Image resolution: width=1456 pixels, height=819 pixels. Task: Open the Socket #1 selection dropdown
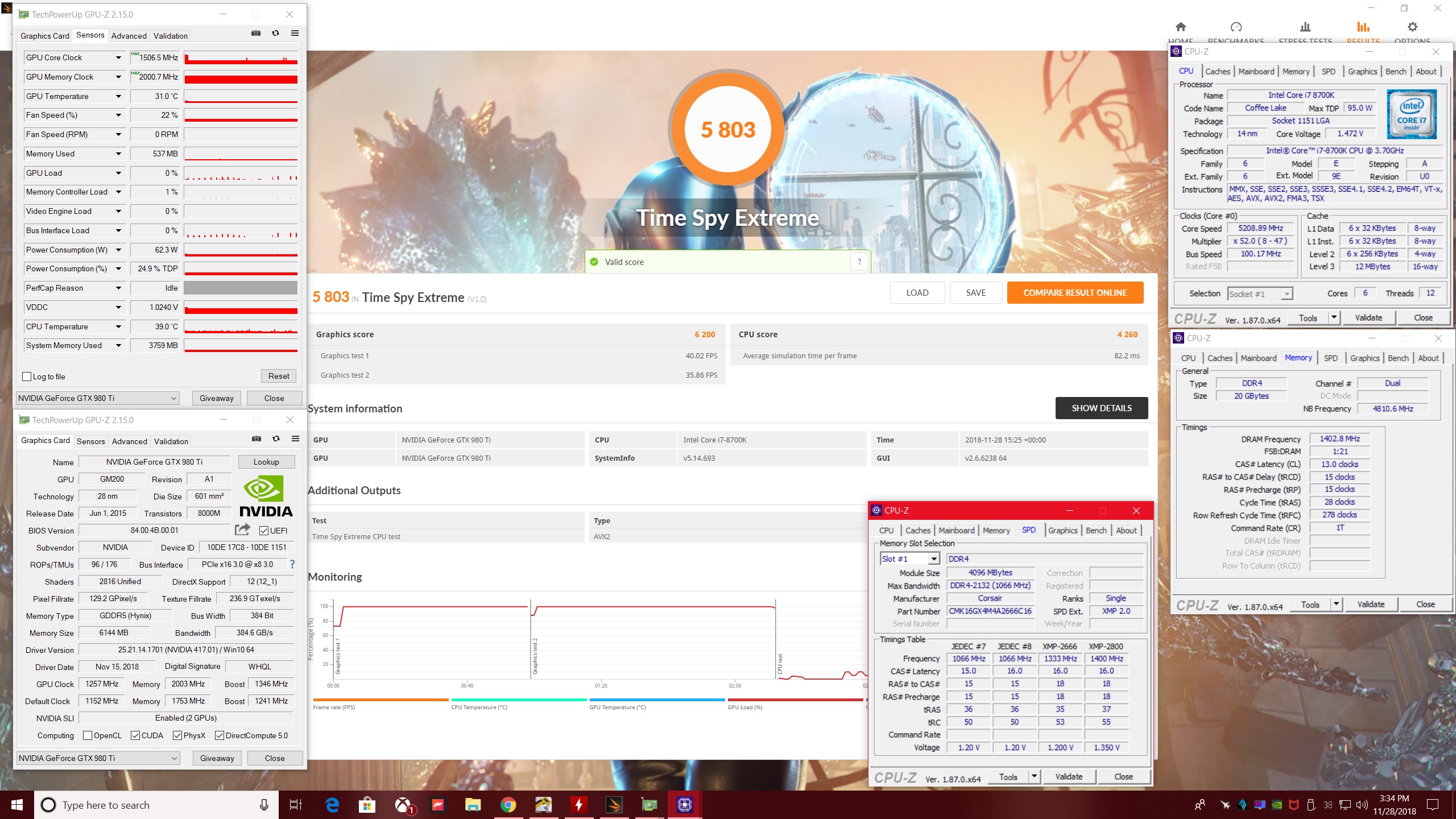click(x=1260, y=293)
